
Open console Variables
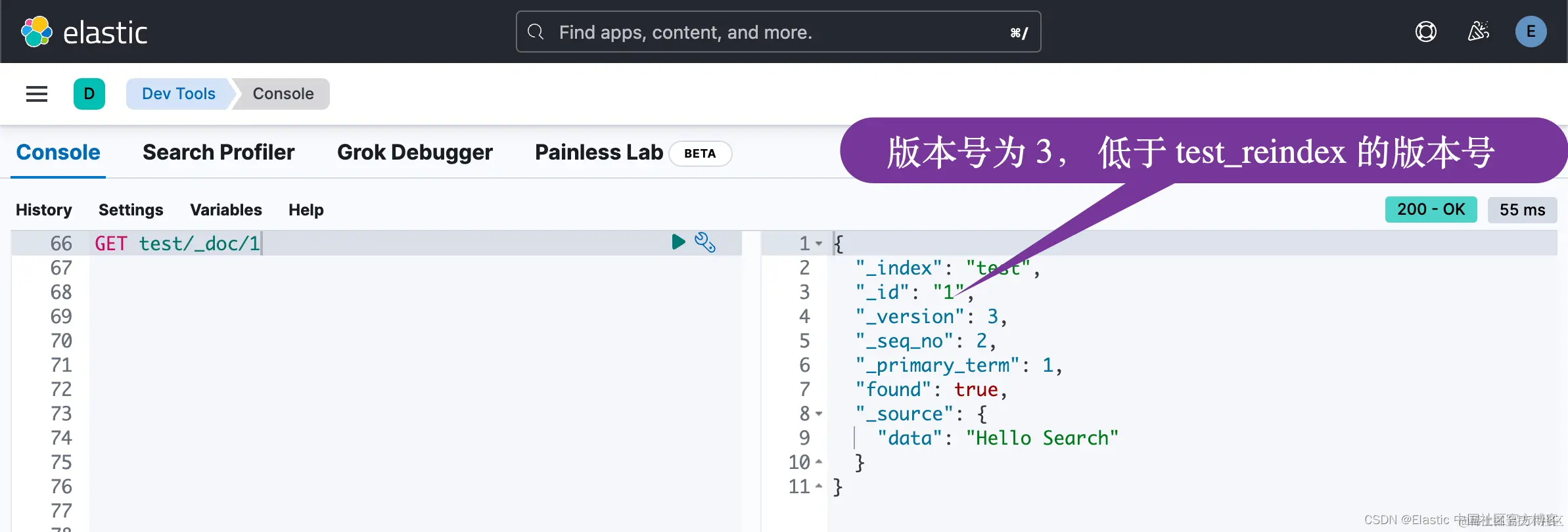(225, 210)
